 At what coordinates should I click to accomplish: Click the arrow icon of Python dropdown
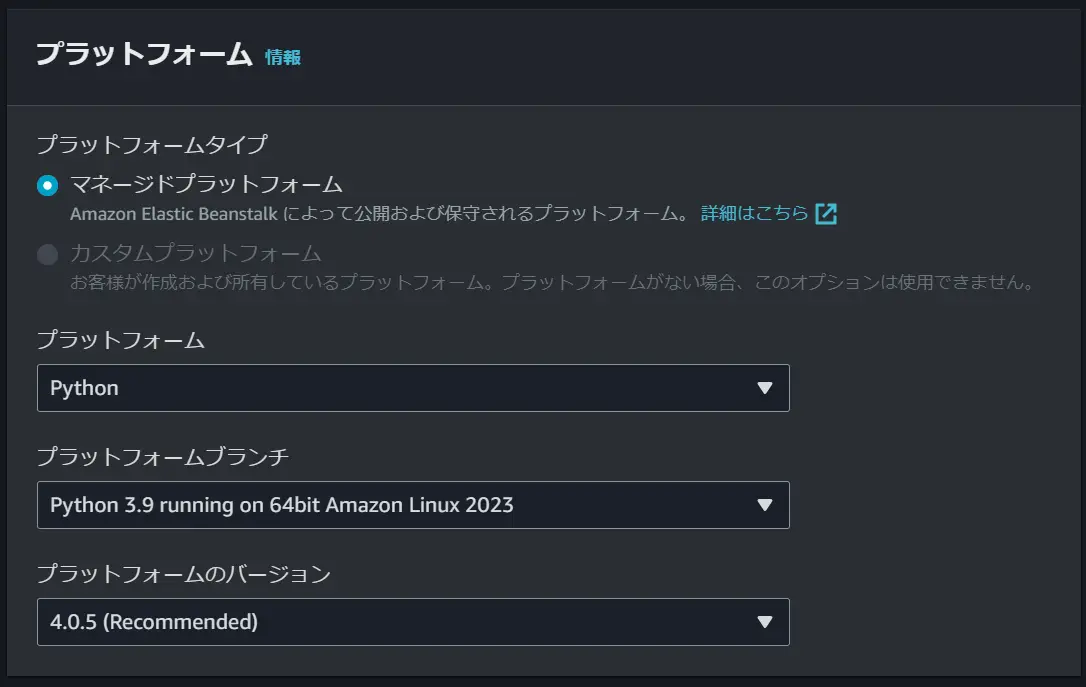coord(765,388)
